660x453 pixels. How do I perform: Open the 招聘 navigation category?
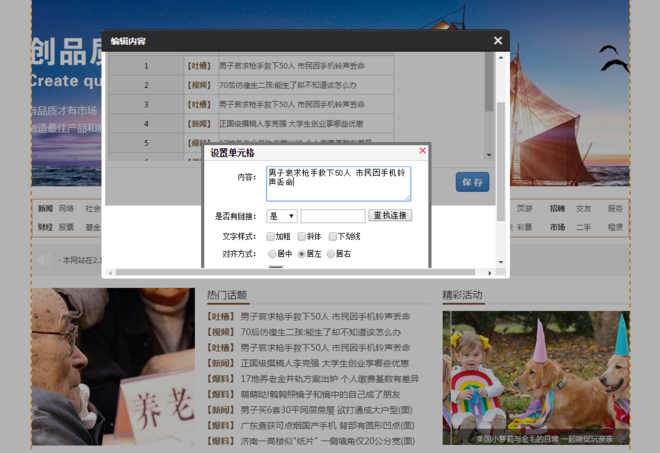[x=557, y=208]
